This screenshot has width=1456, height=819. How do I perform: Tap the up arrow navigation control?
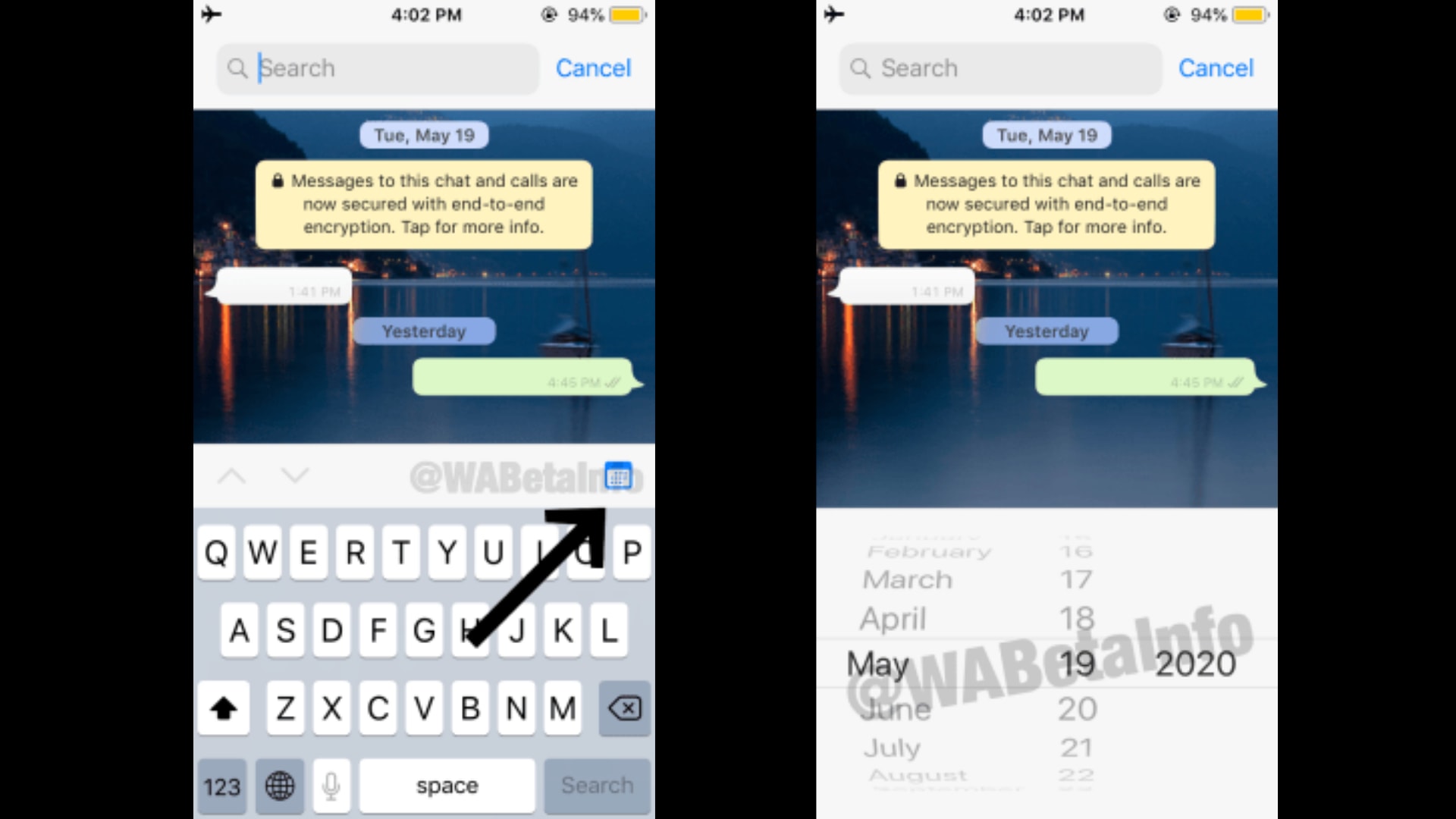click(x=232, y=476)
